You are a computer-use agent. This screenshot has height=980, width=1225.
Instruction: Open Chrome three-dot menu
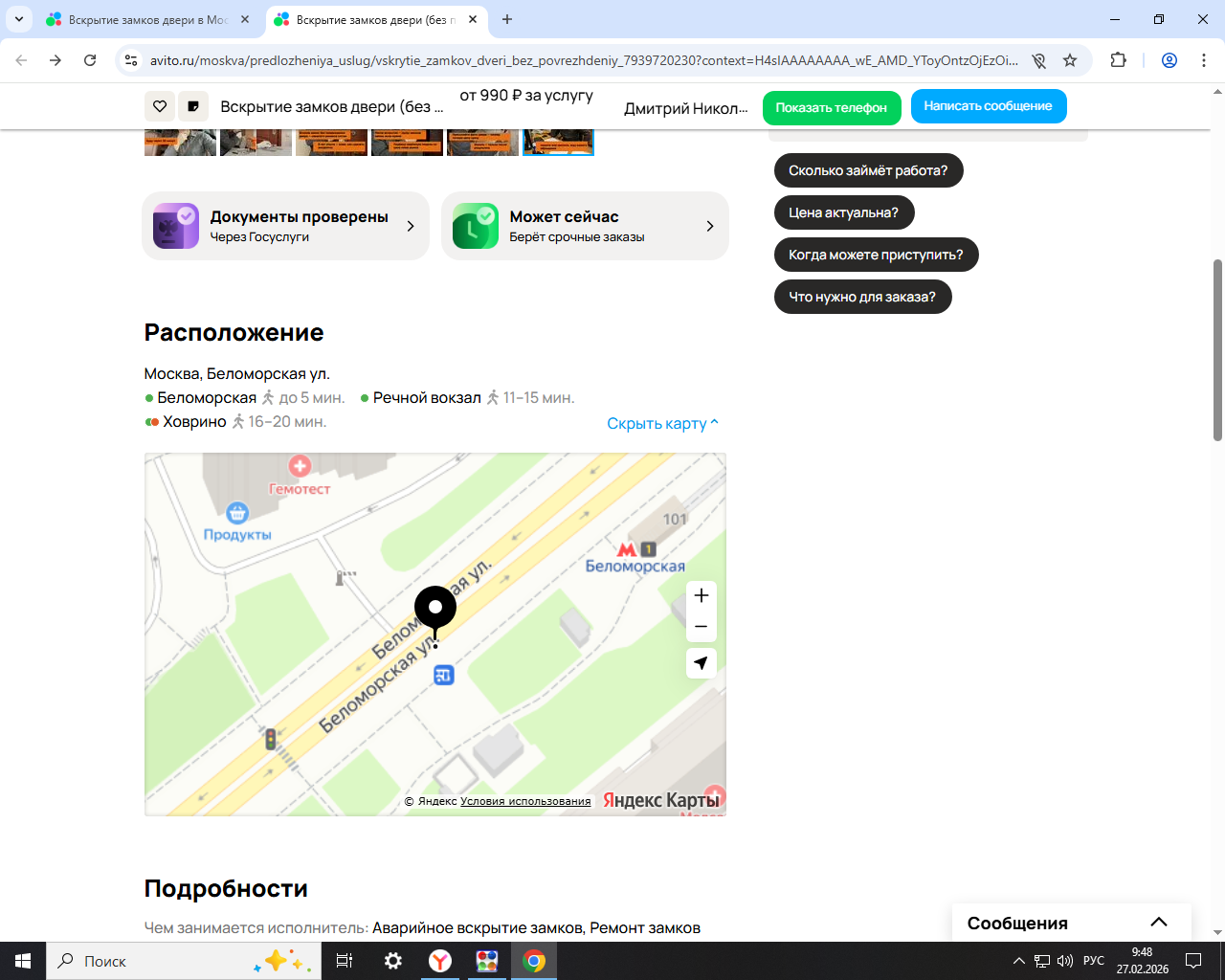pyautogui.click(x=1204, y=60)
